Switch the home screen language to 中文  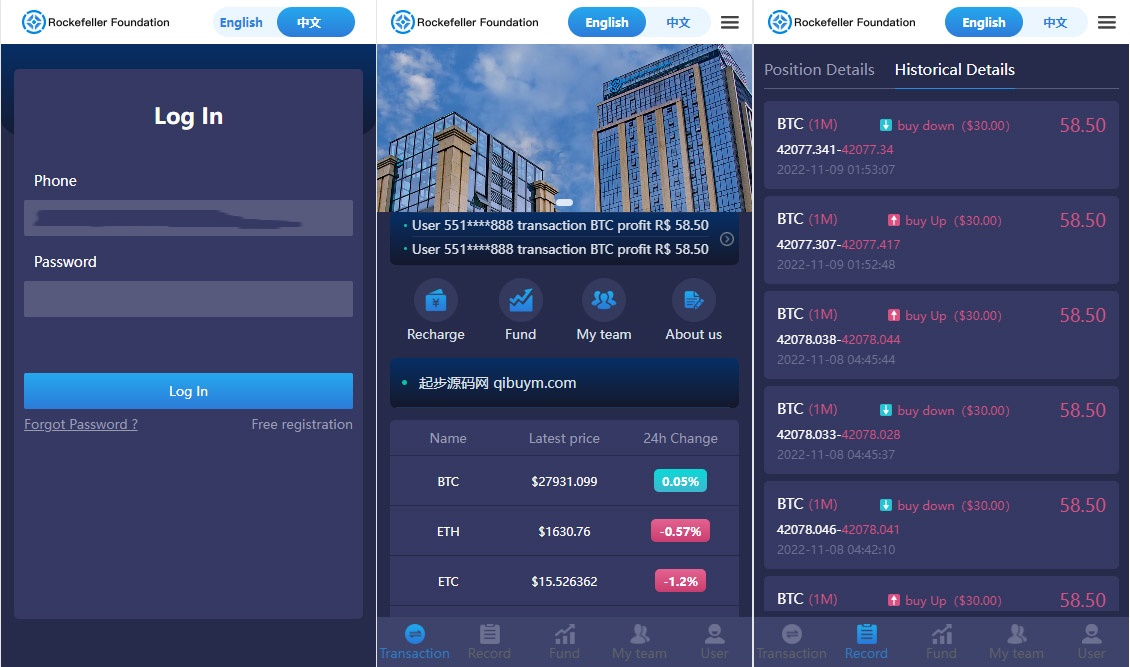[x=678, y=22]
